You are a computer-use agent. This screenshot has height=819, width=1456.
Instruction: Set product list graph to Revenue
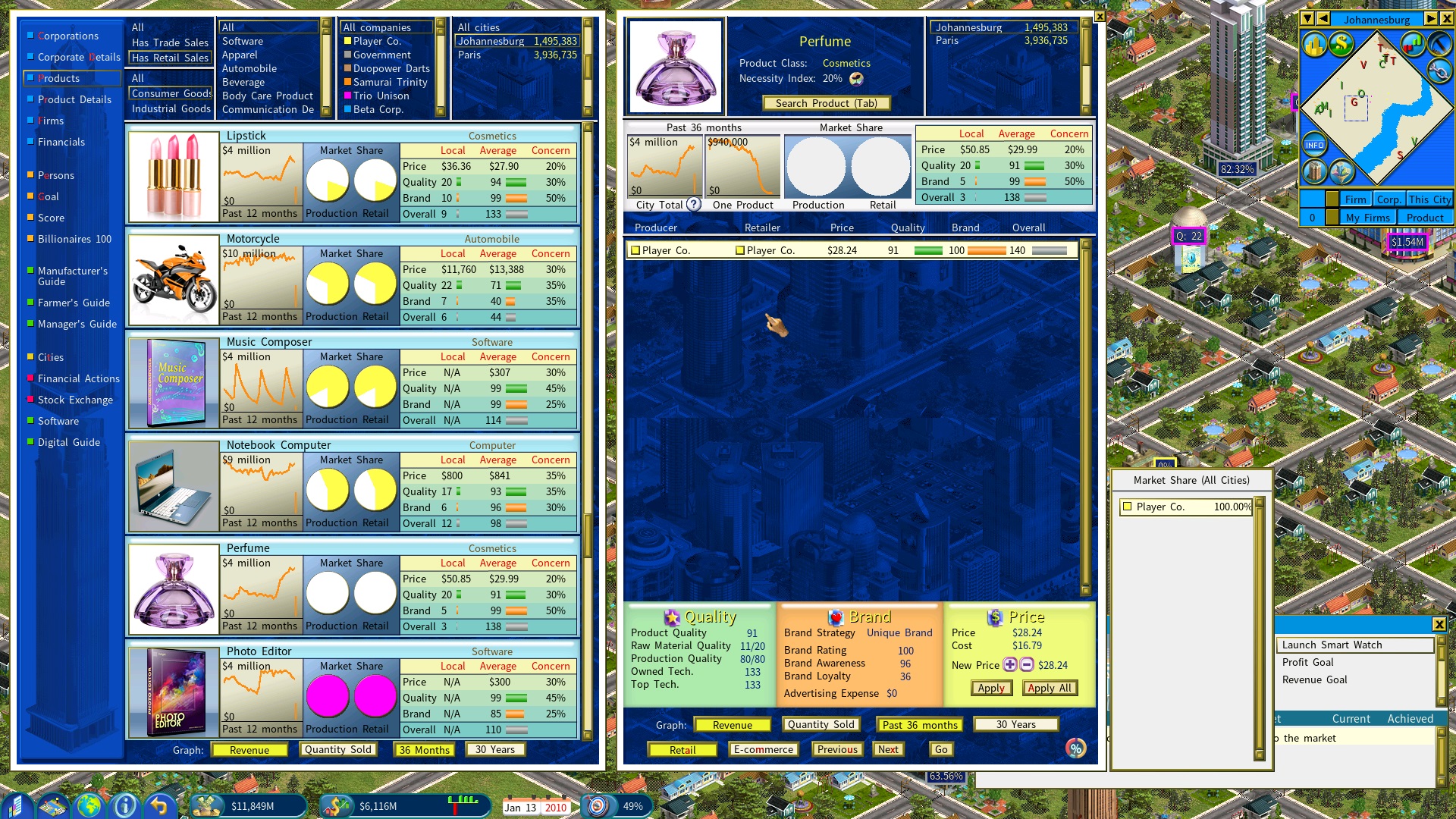[249, 750]
